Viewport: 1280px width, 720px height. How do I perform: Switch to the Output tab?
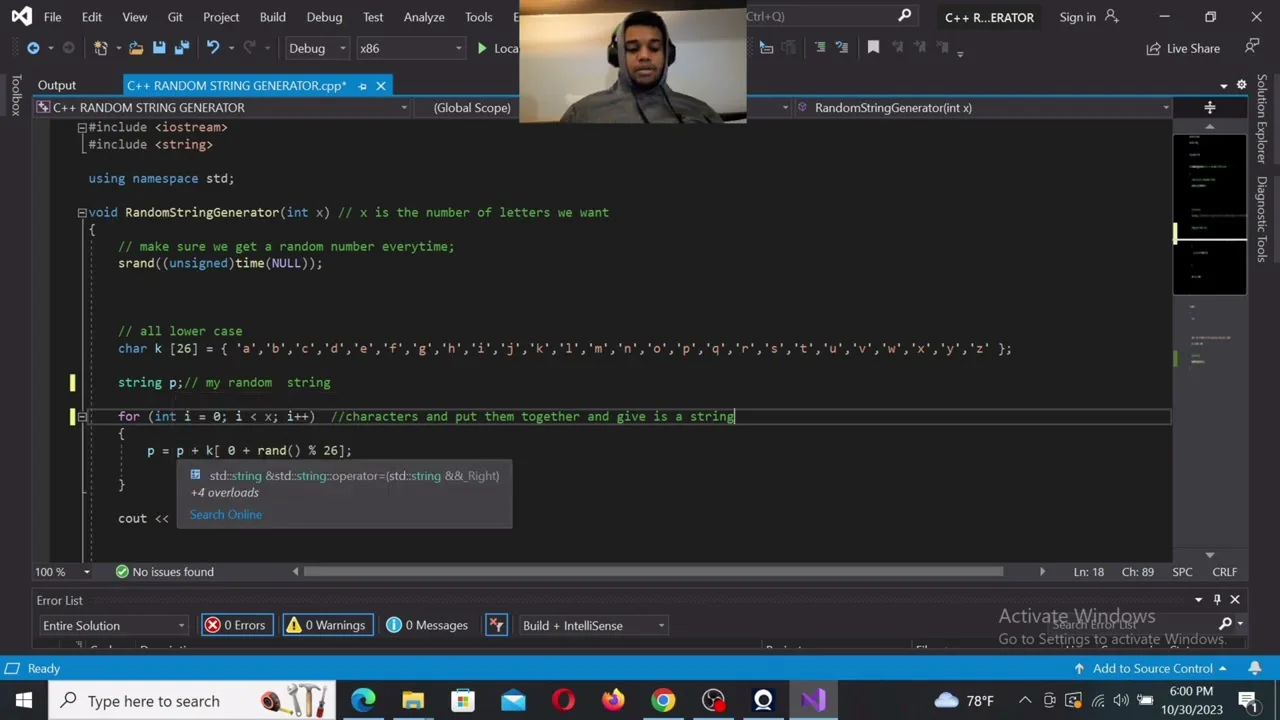[x=57, y=85]
